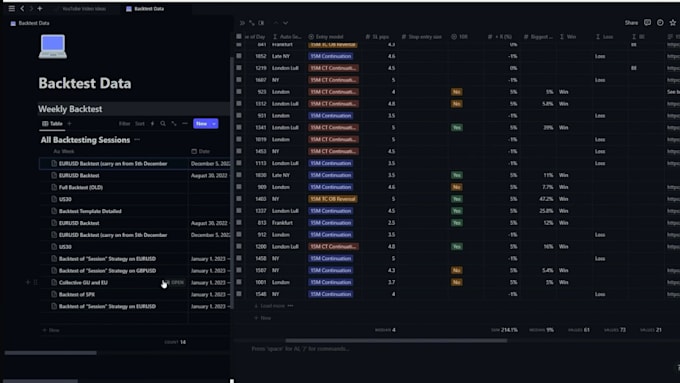
Task: Click the Backtest Data breadcrumb
Action: coord(30,23)
